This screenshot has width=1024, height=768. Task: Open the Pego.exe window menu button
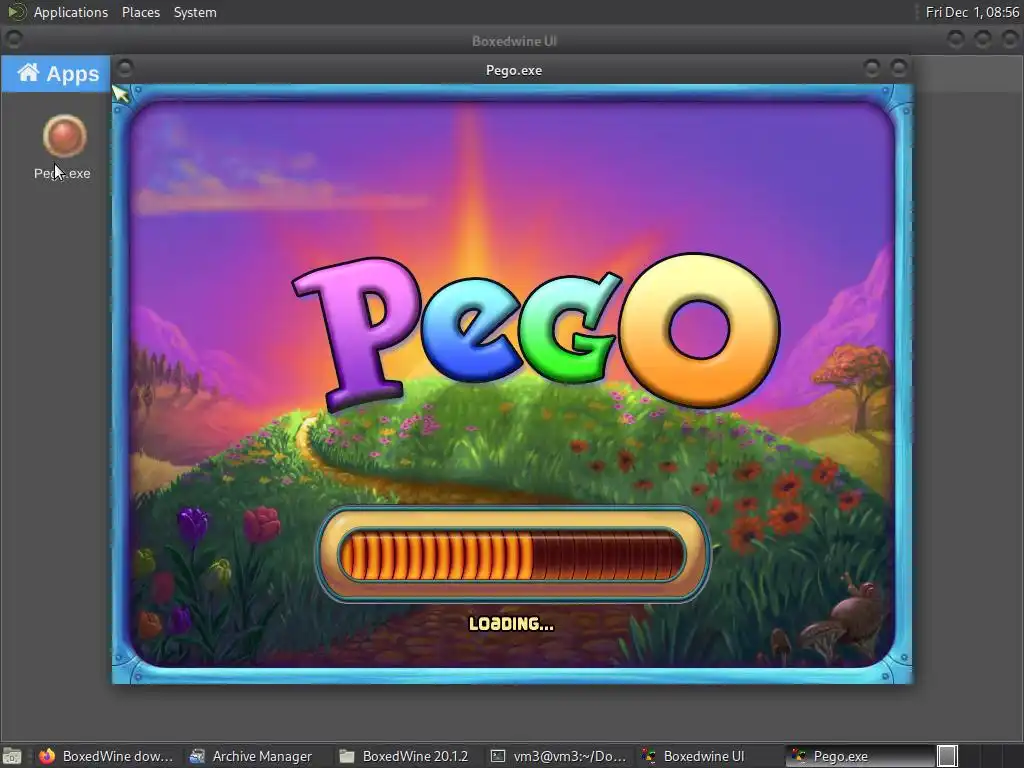coord(125,68)
